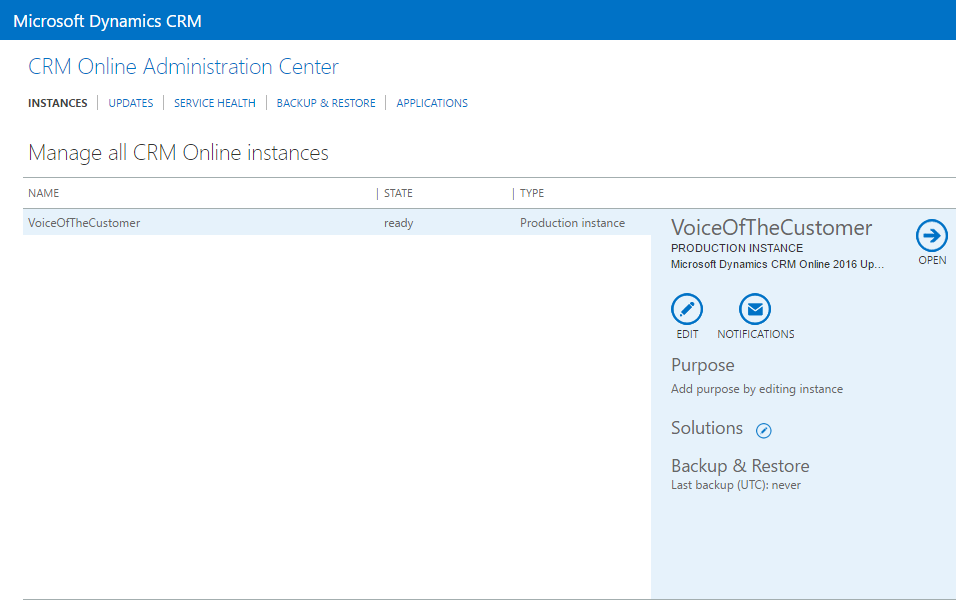This screenshot has width=956, height=608.
Task: Click the Solutions heading in details panel
Action: [x=706, y=428]
